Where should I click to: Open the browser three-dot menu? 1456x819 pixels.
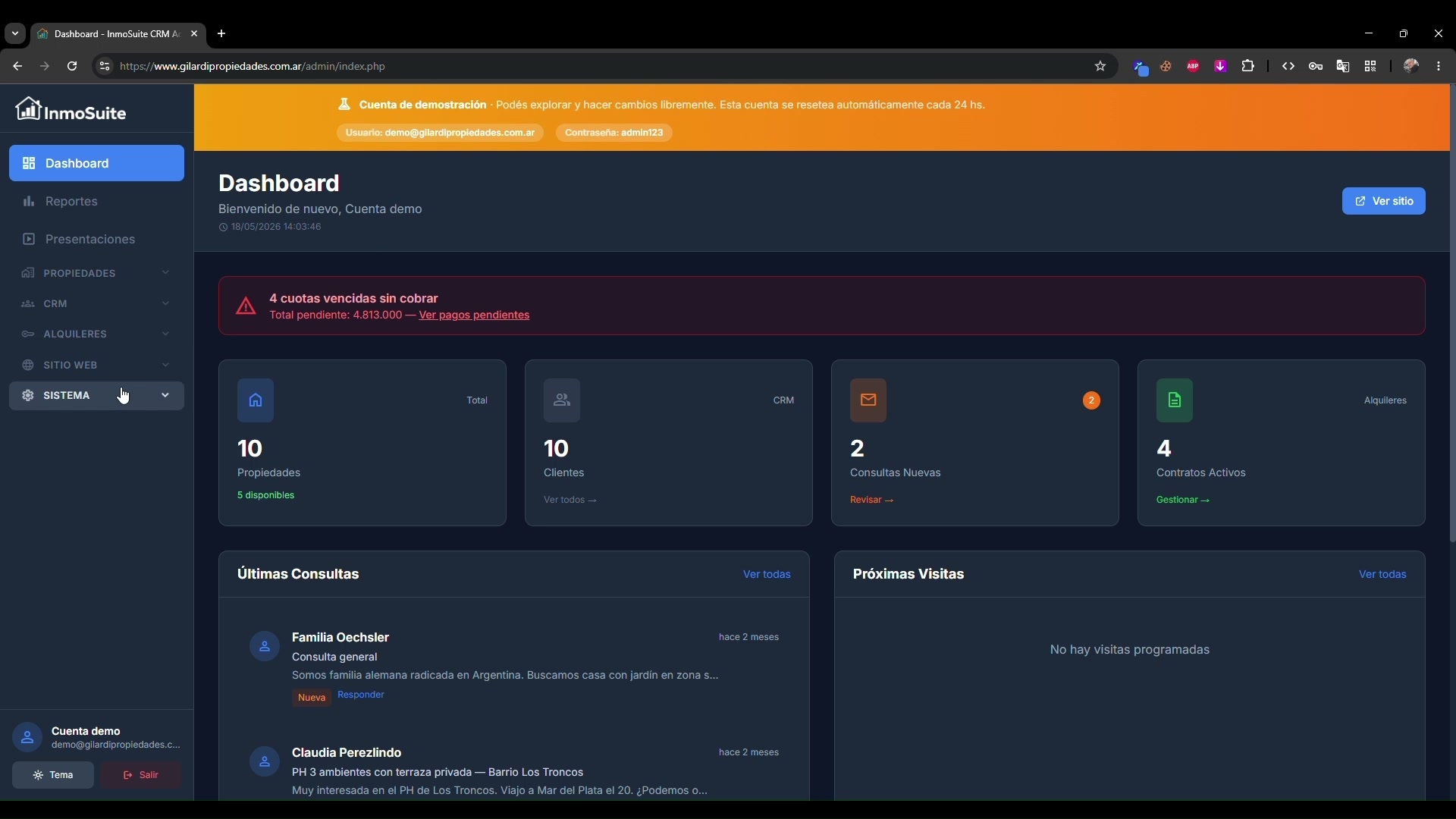[x=1439, y=66]
